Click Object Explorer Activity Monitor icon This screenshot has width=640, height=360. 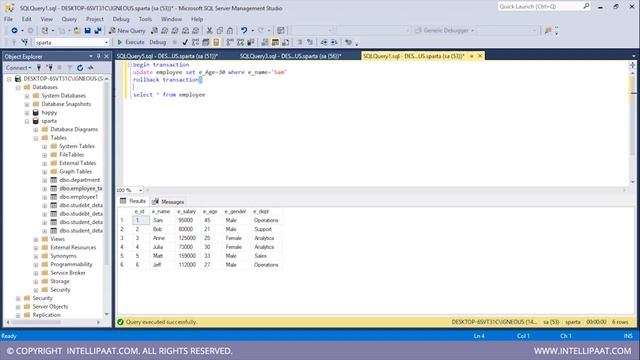(91, 68)
